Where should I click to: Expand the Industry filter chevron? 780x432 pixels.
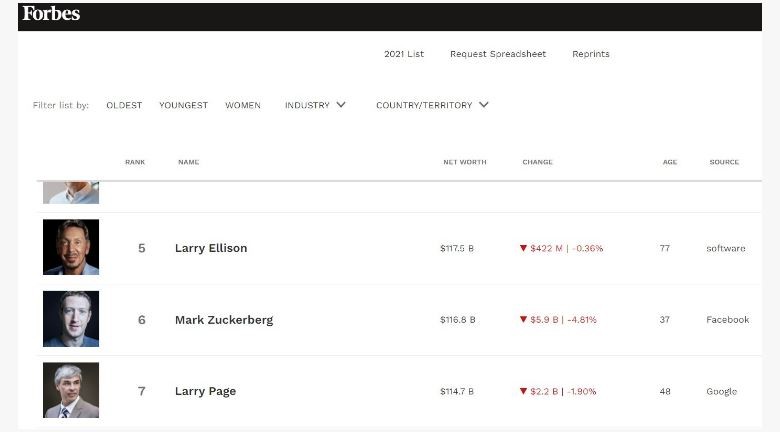[x=341, y=105]
